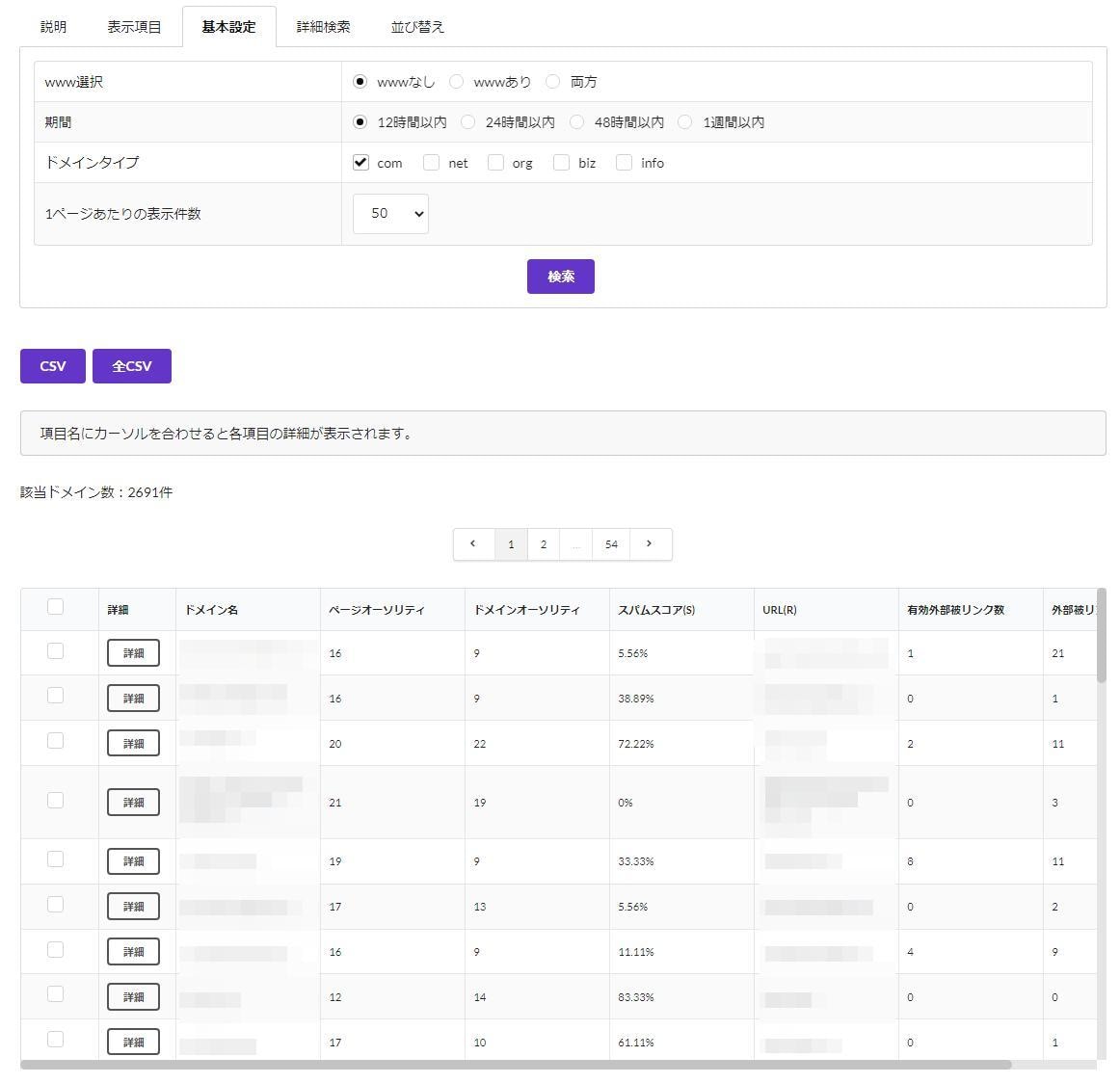Screen dimensions: 1120x1083
Task: Choose 12時間以内 period
Action: coord(360,122)
